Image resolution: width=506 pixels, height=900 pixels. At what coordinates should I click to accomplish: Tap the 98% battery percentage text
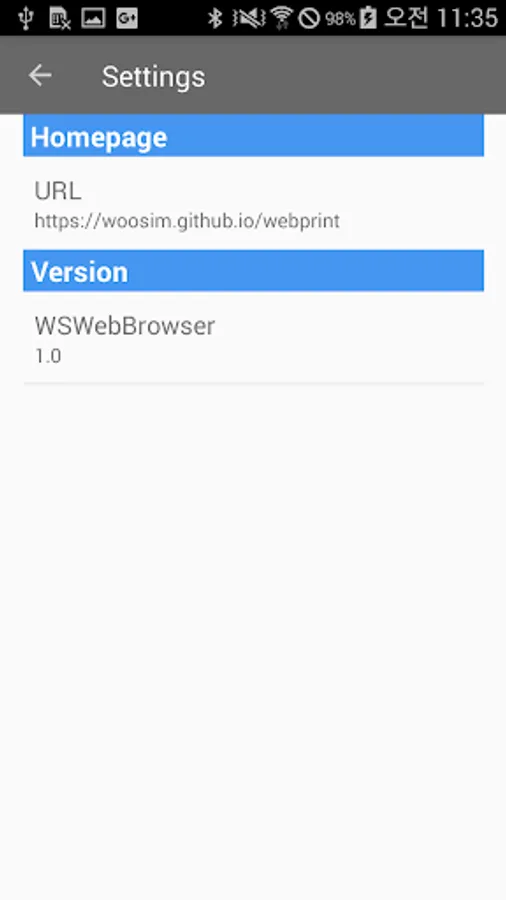pos(341,19)
